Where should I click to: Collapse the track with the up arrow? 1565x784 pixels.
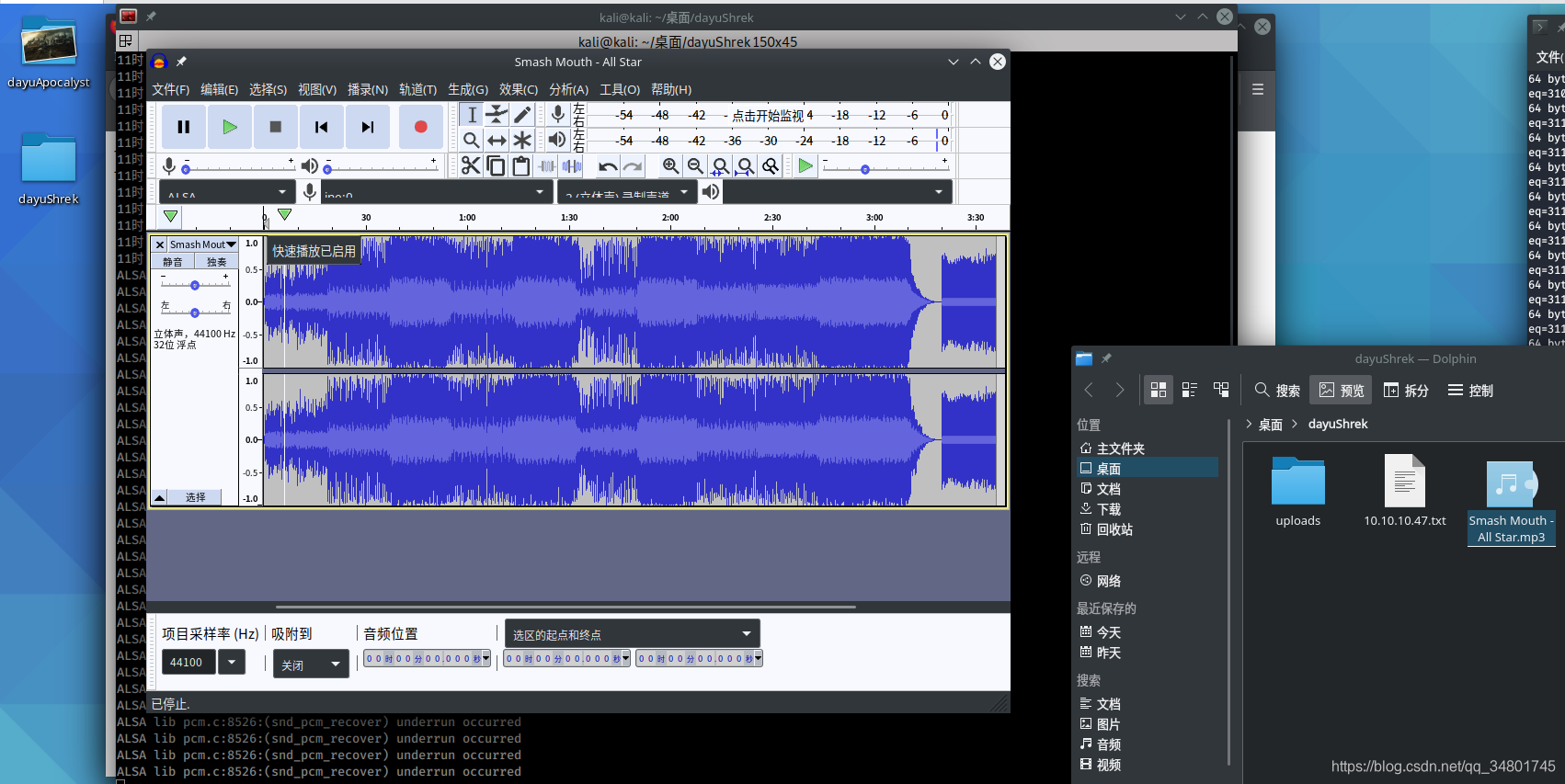[159, 497]
